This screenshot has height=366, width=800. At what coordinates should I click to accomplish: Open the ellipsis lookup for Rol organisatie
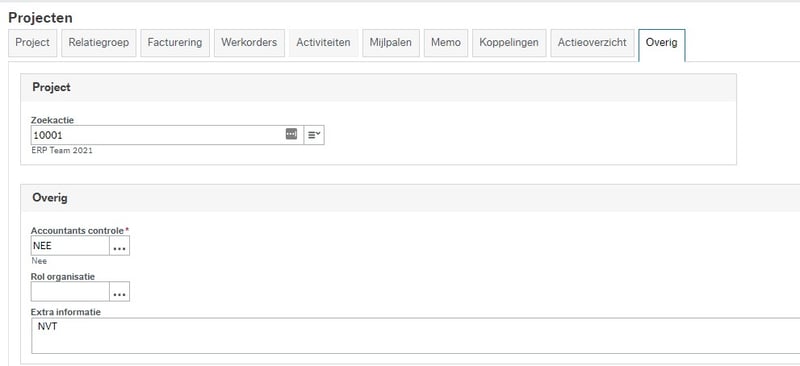(x=119, y=291)
